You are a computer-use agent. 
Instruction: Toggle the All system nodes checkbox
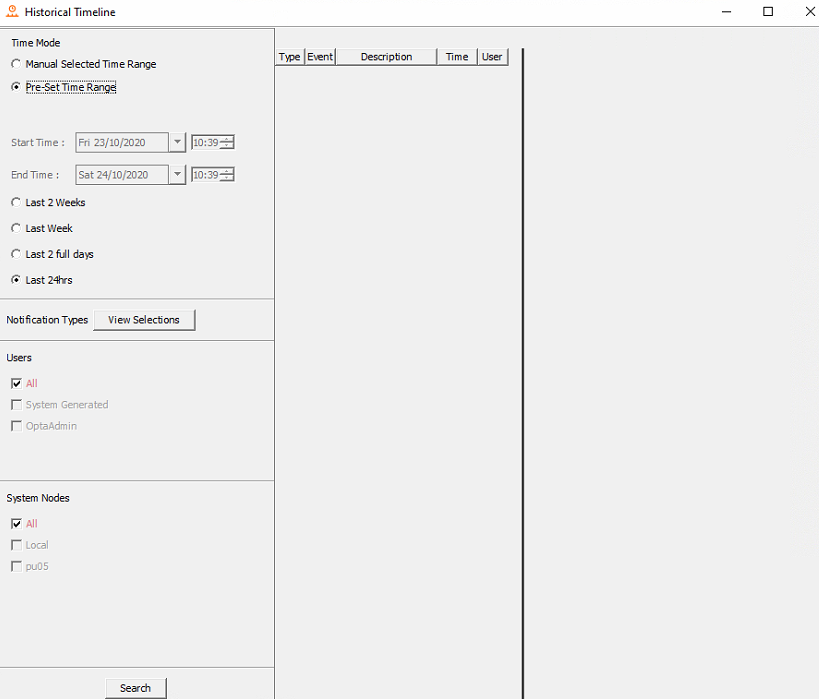pyautogui.click(x=16, y=523)
